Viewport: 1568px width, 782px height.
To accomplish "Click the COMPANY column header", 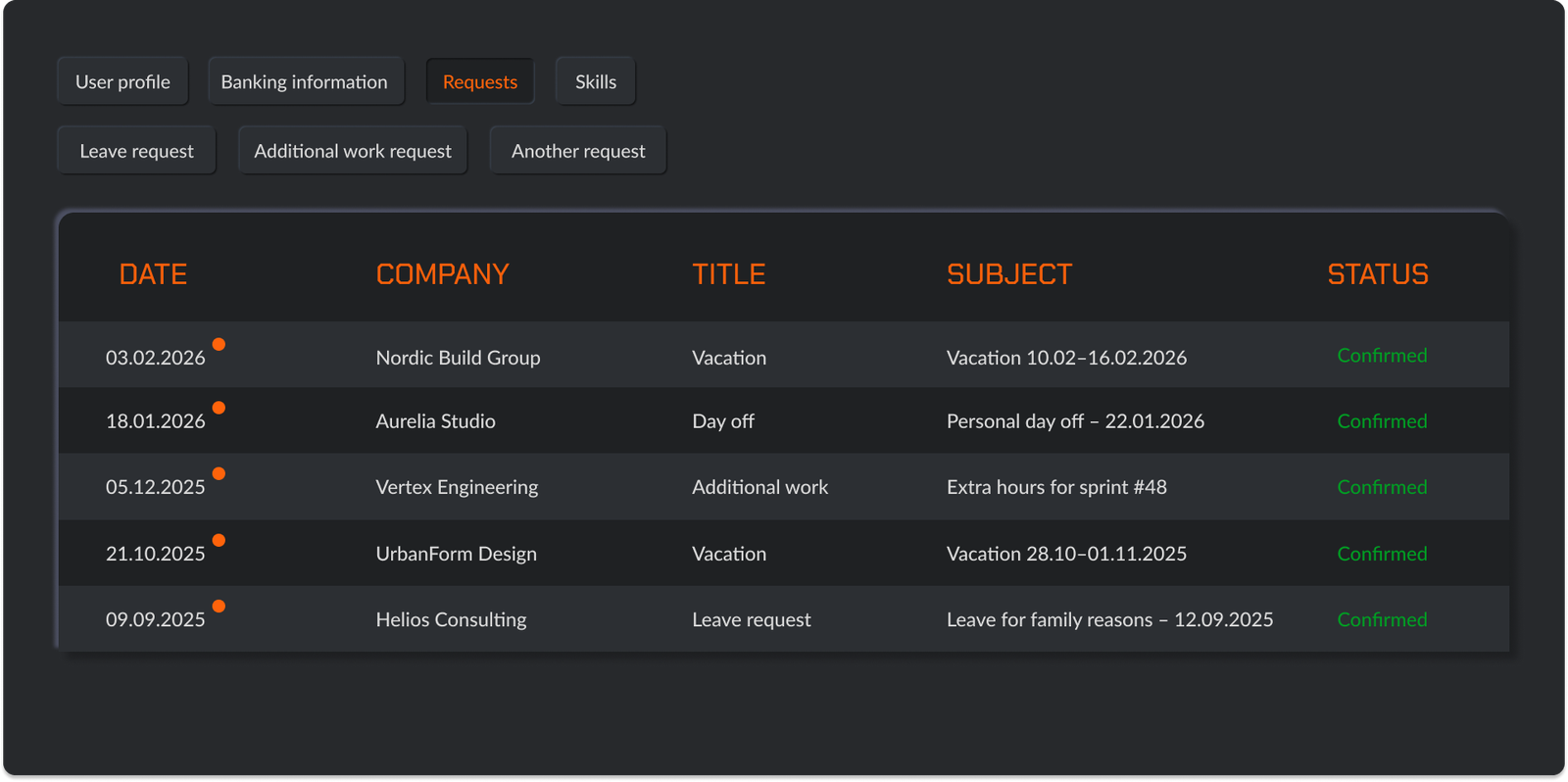I will 443,274.
